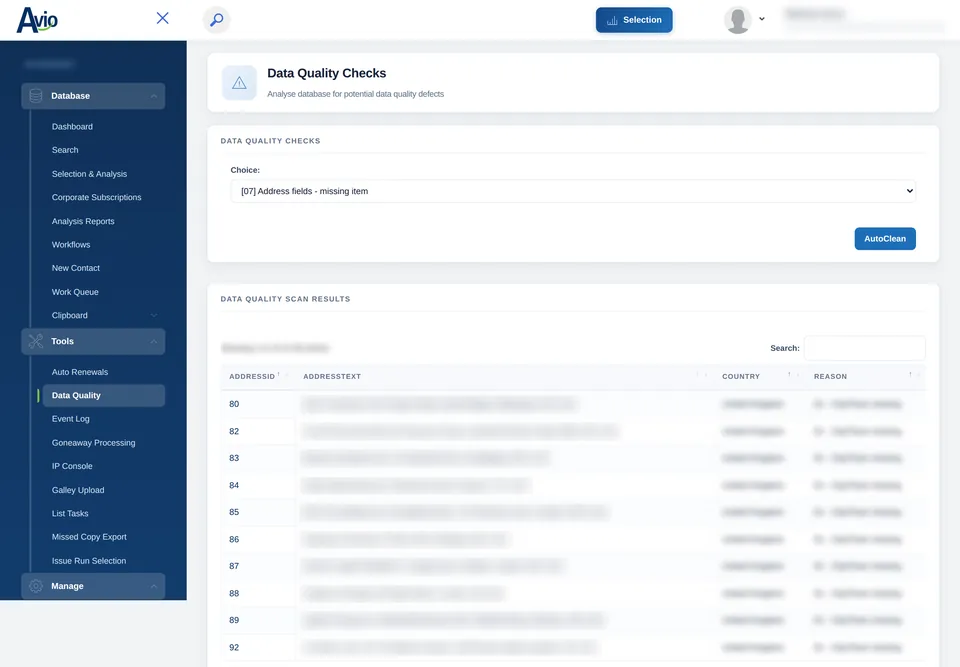Open Work Queue
The image size is (960, 667).
[75, 292]
